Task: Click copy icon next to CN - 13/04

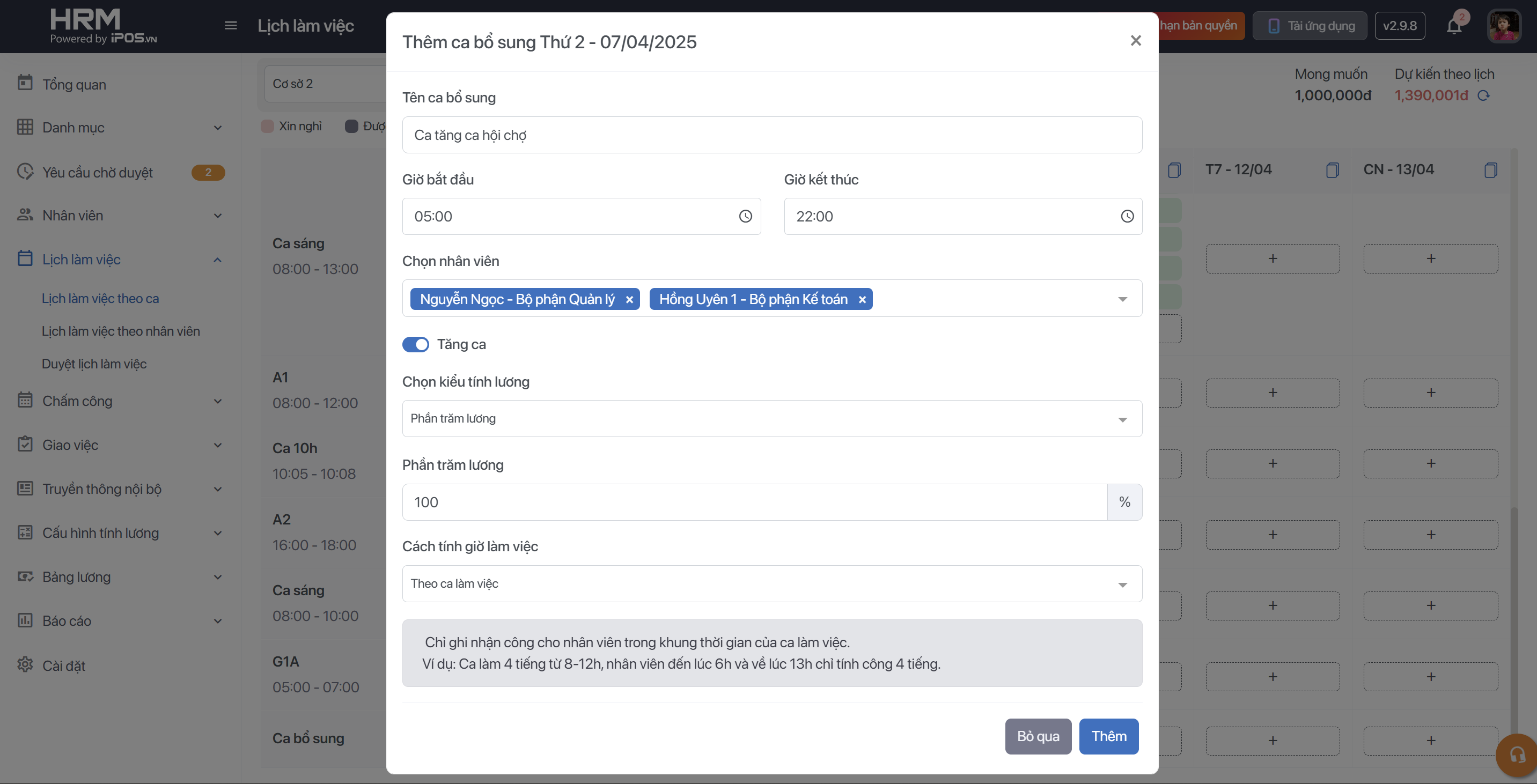Action: tap(1490, 170)
